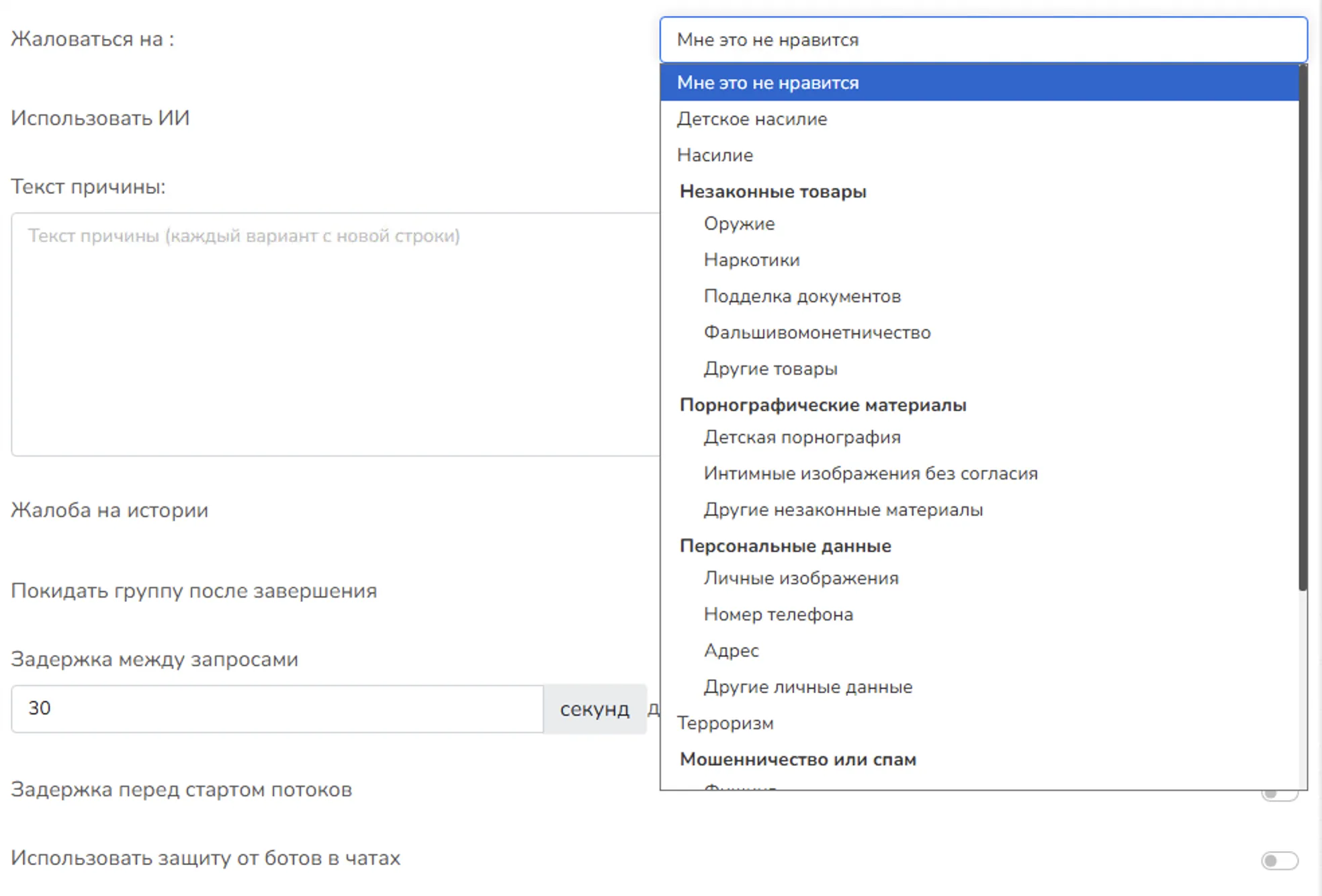Select "Детское насилие" from the list

click(752, 119)
